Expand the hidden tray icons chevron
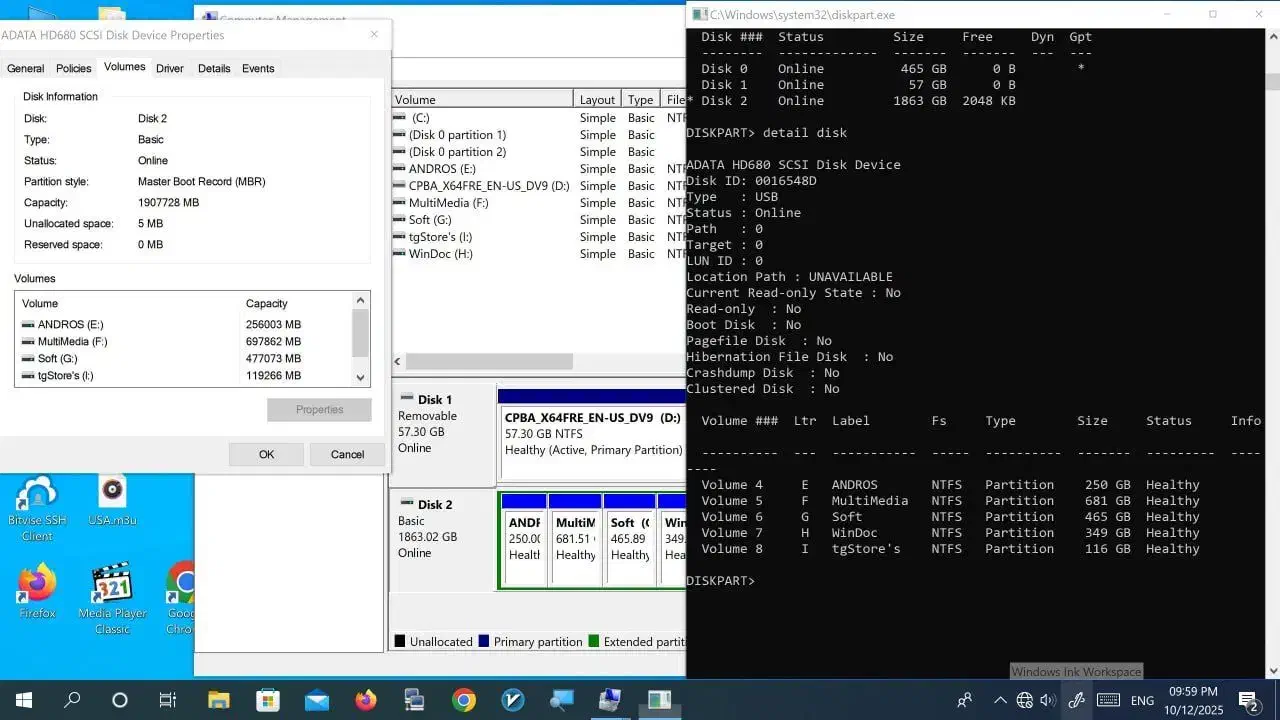The height and width of the screenshot is (720, 1280). 1000,700
